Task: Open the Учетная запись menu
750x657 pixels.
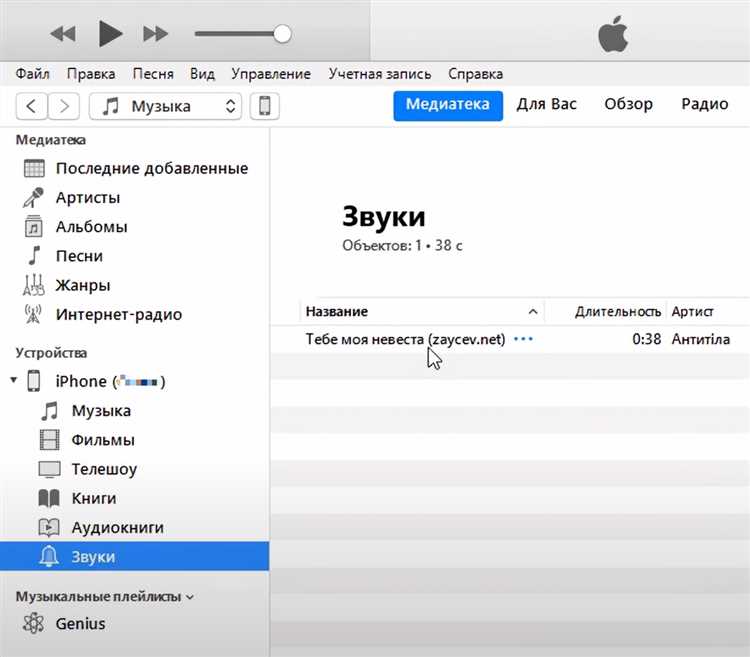Action: (380, 74)
